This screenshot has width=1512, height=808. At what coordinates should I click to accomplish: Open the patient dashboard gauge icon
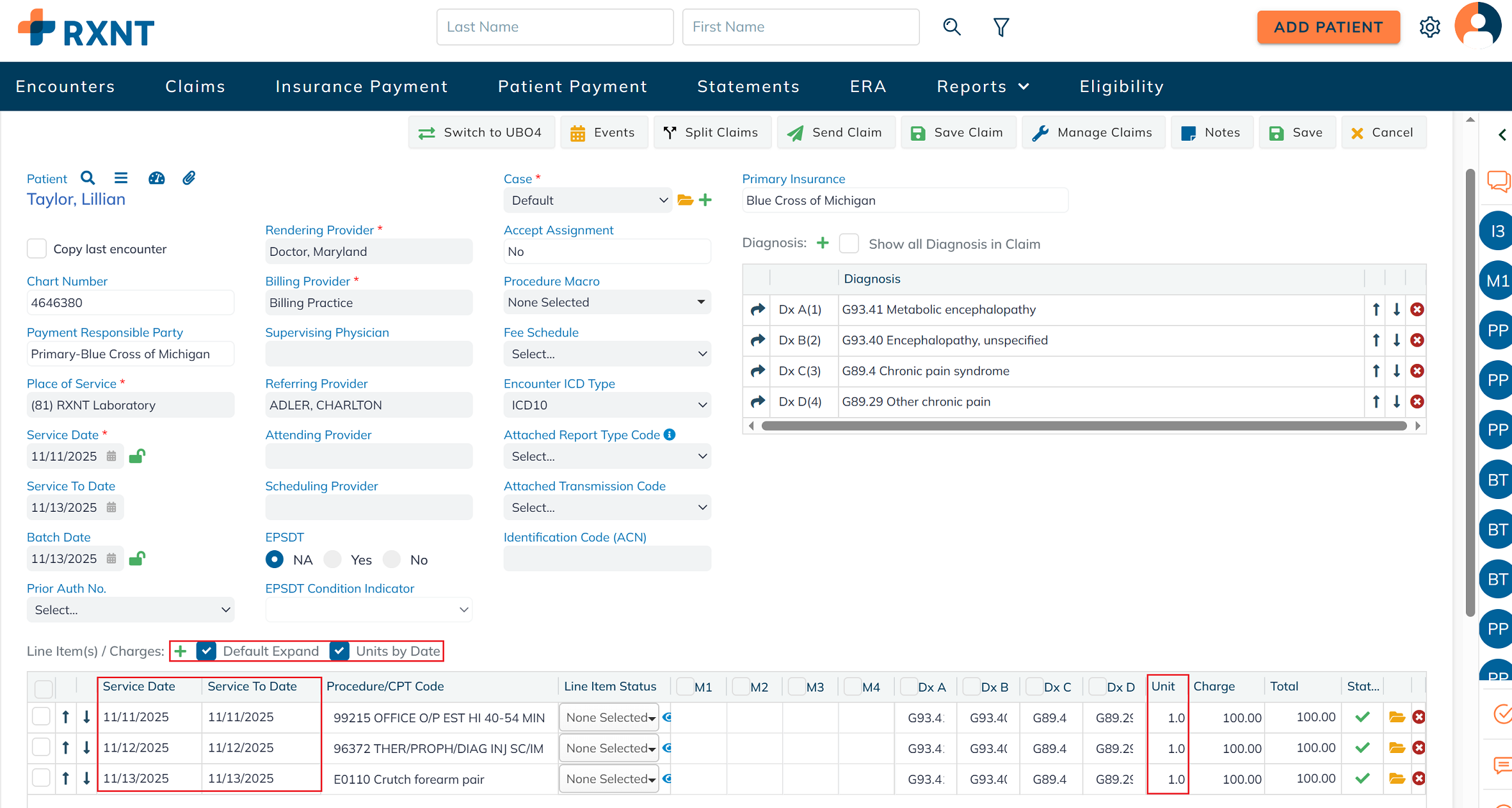click(156, 178)
